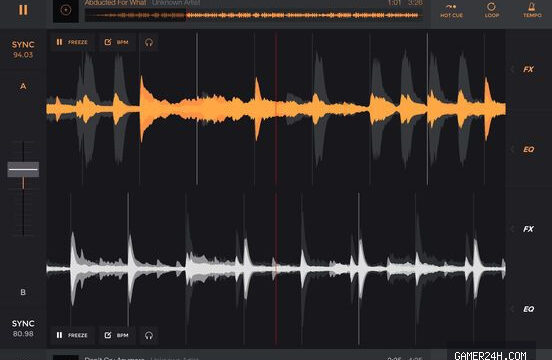Screen dimensions: 552x360
Task: Seek within the top track overview waveform
Action: coord(253,15)
